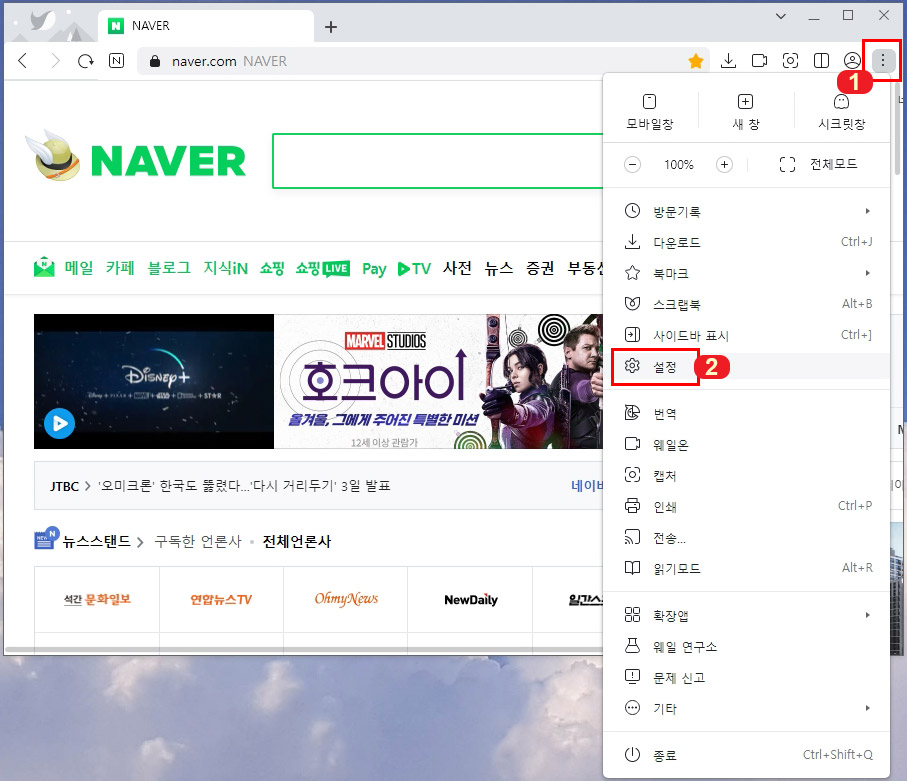Click the capture toolbar icon
The width and height of the screenshot is (907, 781).
[789, 60]
